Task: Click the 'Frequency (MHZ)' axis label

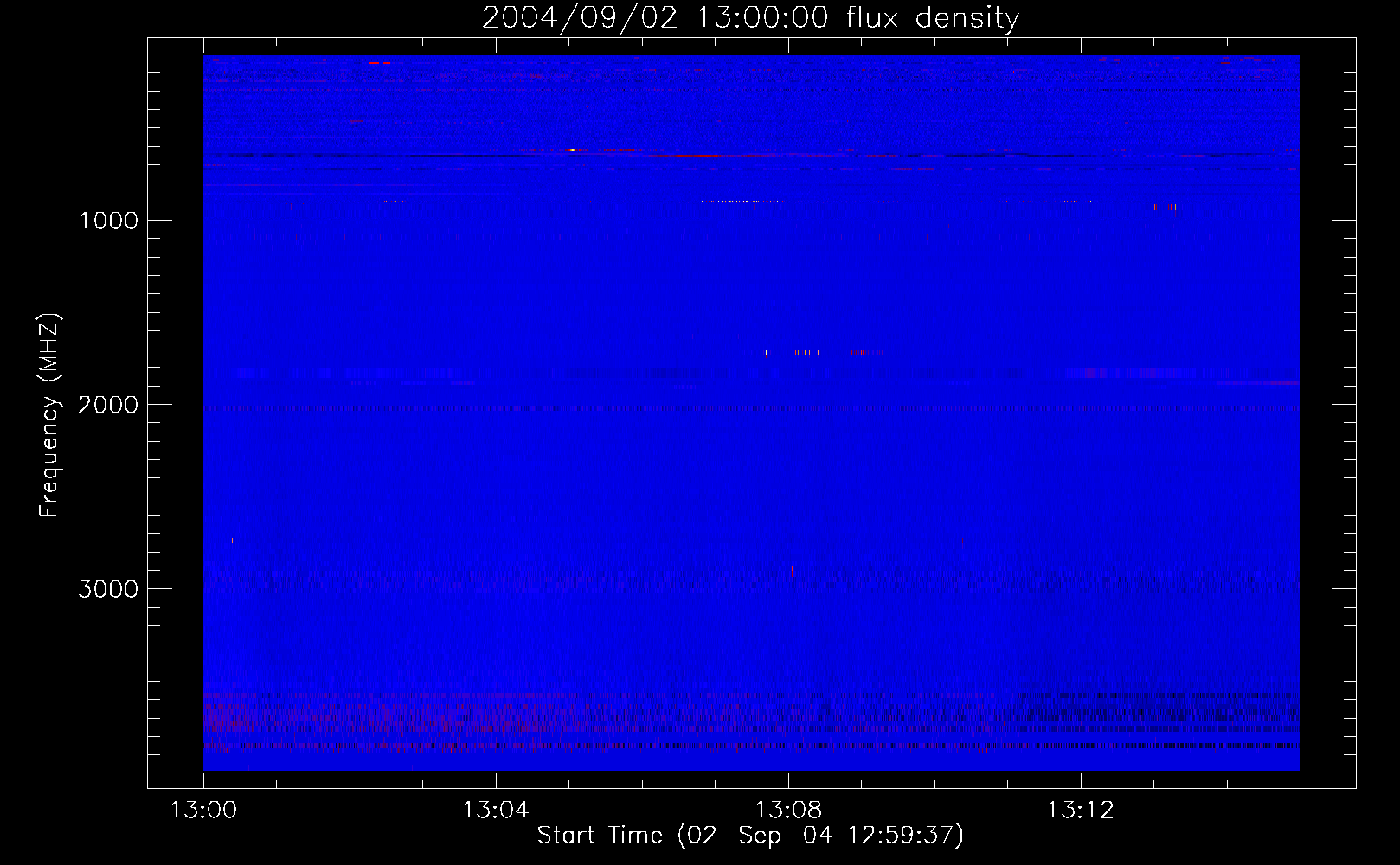Action: click(x=50, y=415)
